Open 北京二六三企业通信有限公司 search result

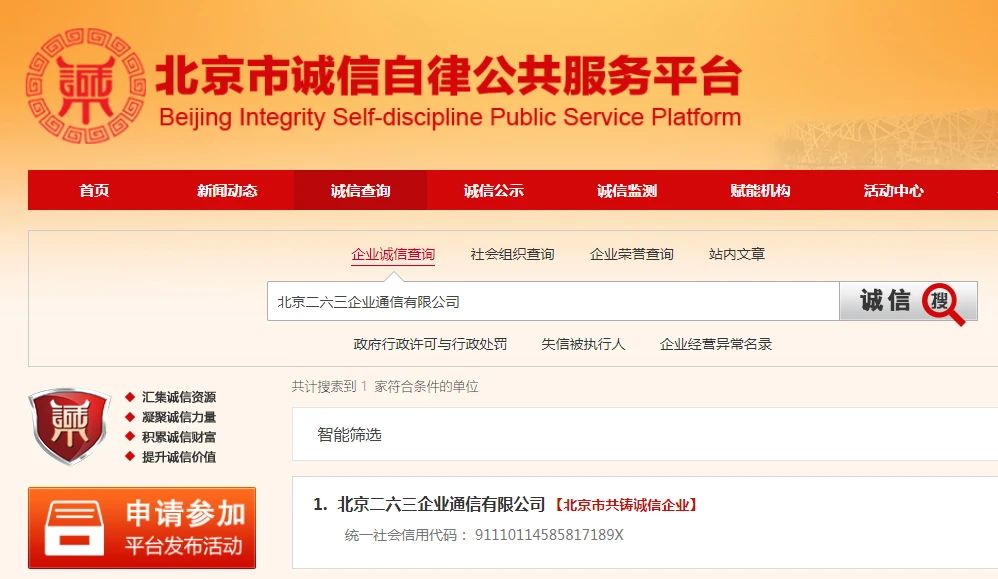(442, 505)
